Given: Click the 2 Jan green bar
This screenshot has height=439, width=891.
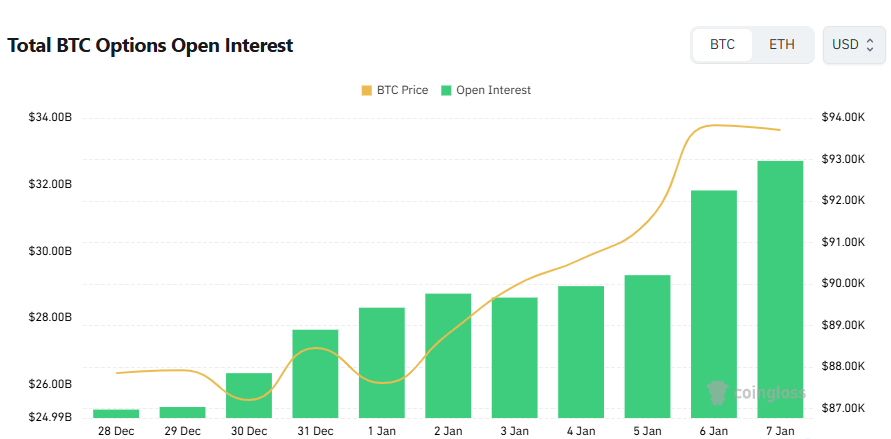Looking at the screenshot, I should pyautogui.click(x=448, y=355).
